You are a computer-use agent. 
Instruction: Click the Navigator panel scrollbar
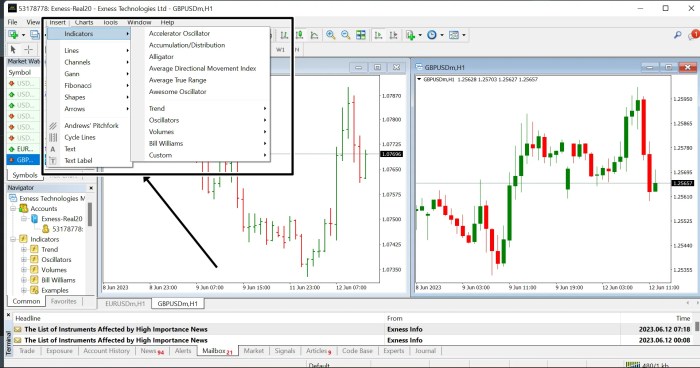point(90,214)
